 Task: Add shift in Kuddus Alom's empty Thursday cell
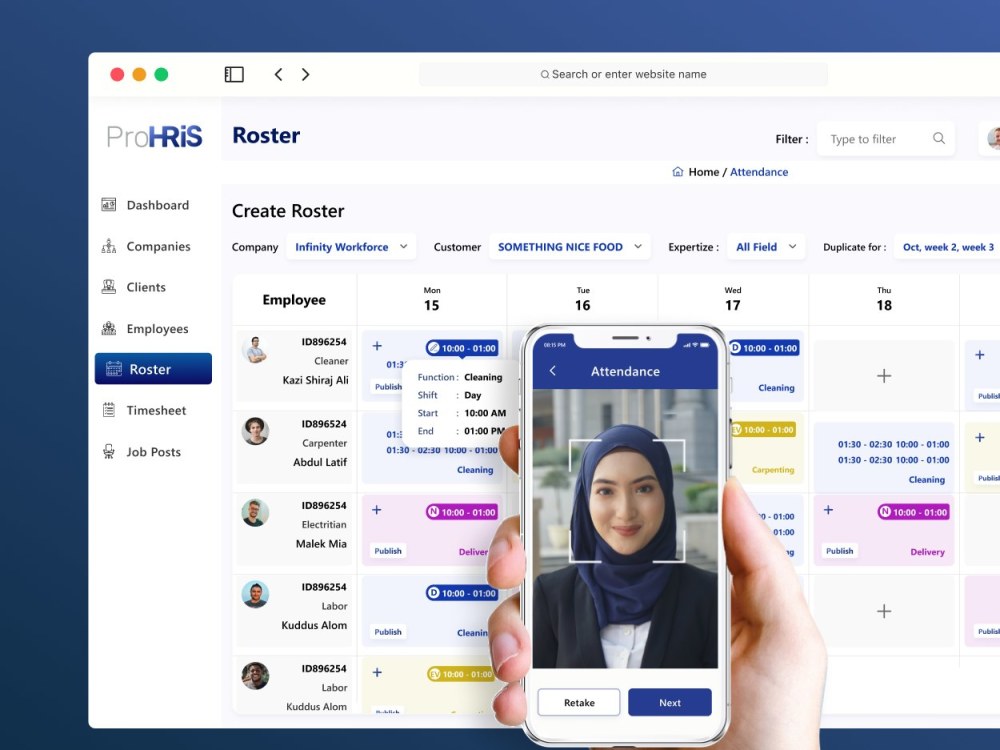[x=884, y=612]
